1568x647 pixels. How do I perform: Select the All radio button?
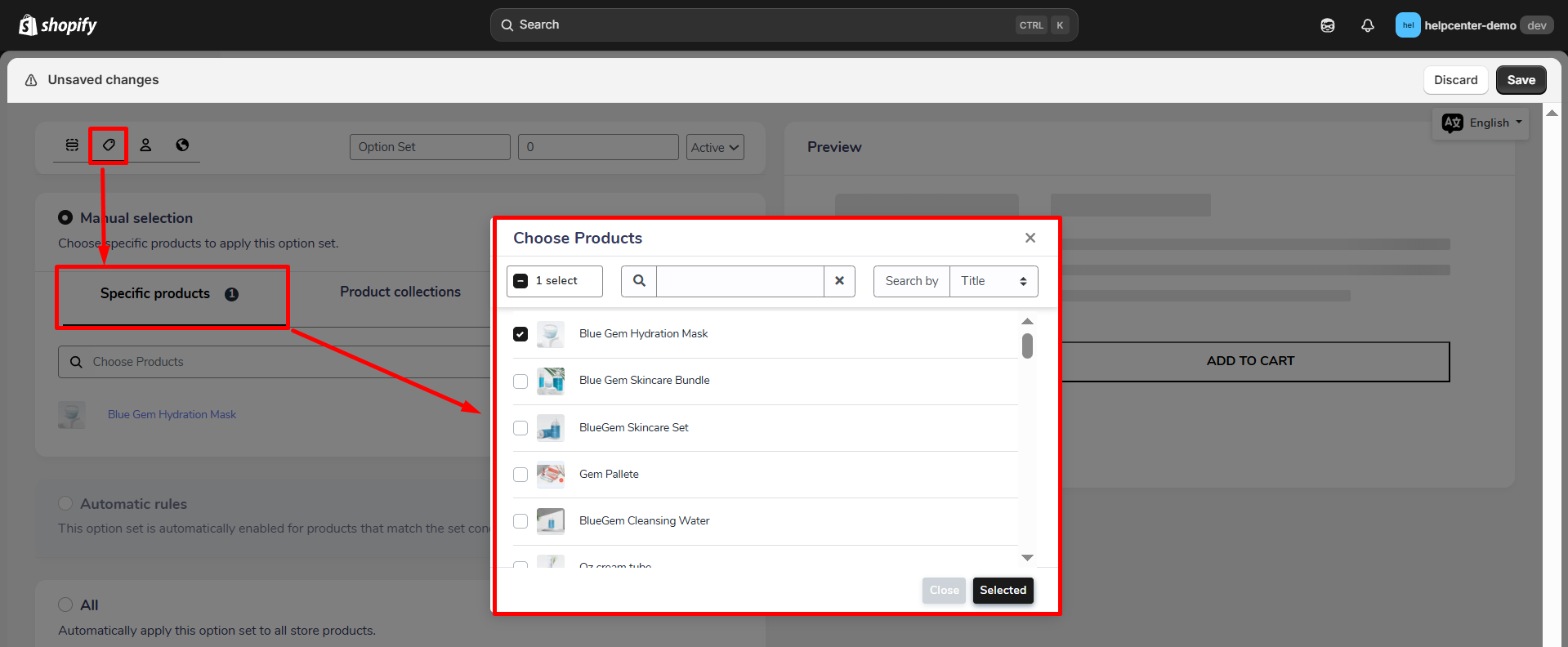tap(65, 605)
